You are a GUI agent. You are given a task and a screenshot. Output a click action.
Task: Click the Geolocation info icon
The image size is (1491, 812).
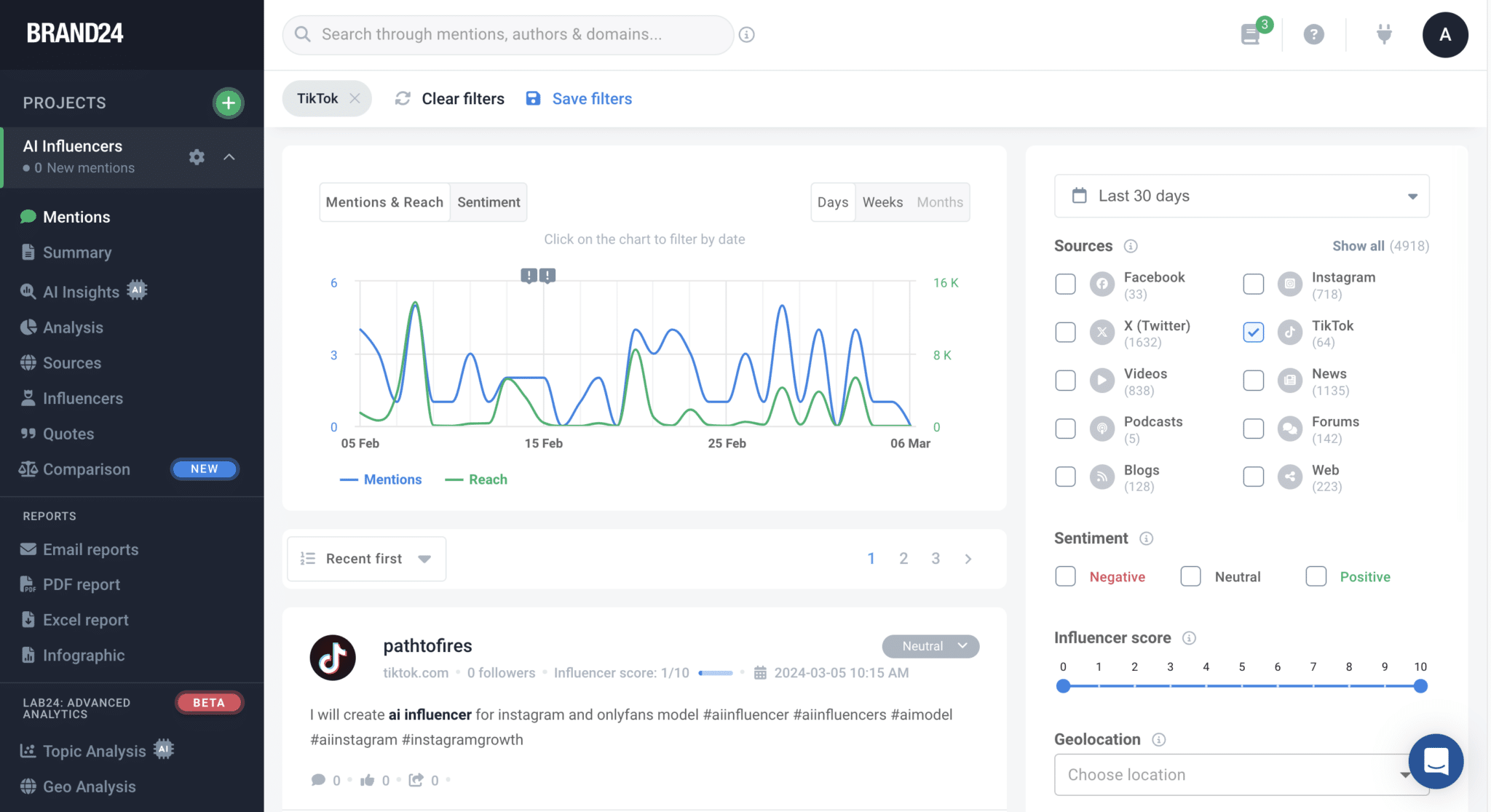(1159, 740)
